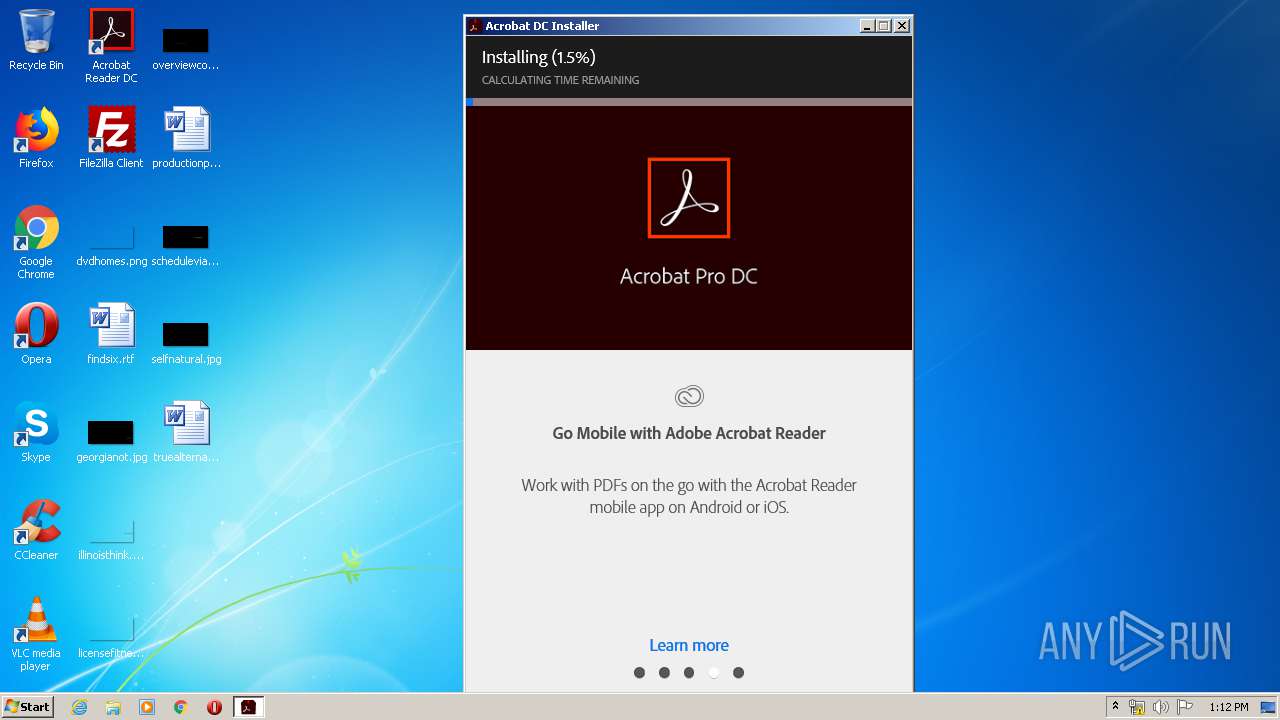The width and height of the screenshot is (1280, 720).
Task: Open Action Center flag icon
Action: click(1184, 707)
